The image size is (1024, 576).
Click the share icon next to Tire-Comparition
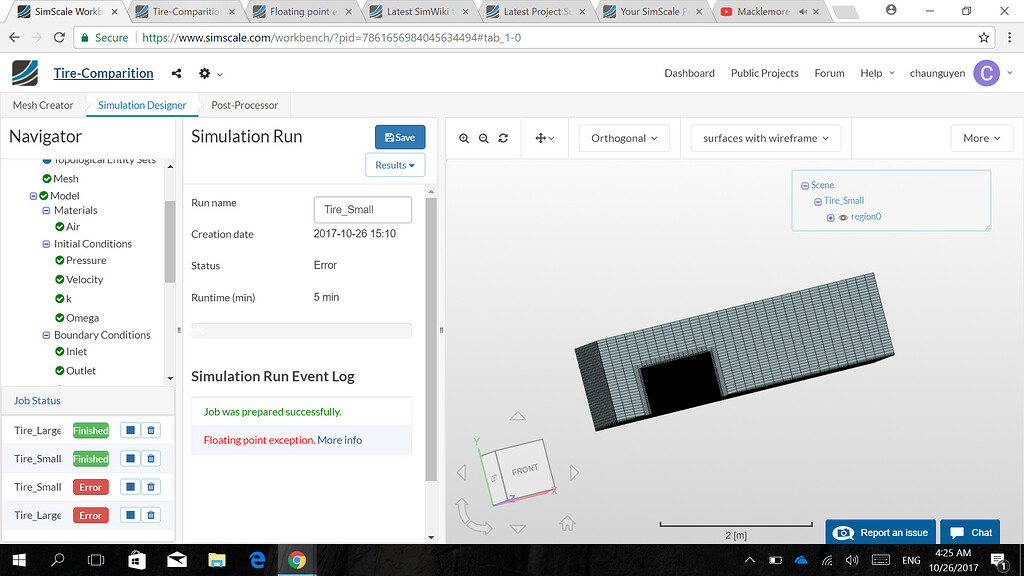point(176,73)
